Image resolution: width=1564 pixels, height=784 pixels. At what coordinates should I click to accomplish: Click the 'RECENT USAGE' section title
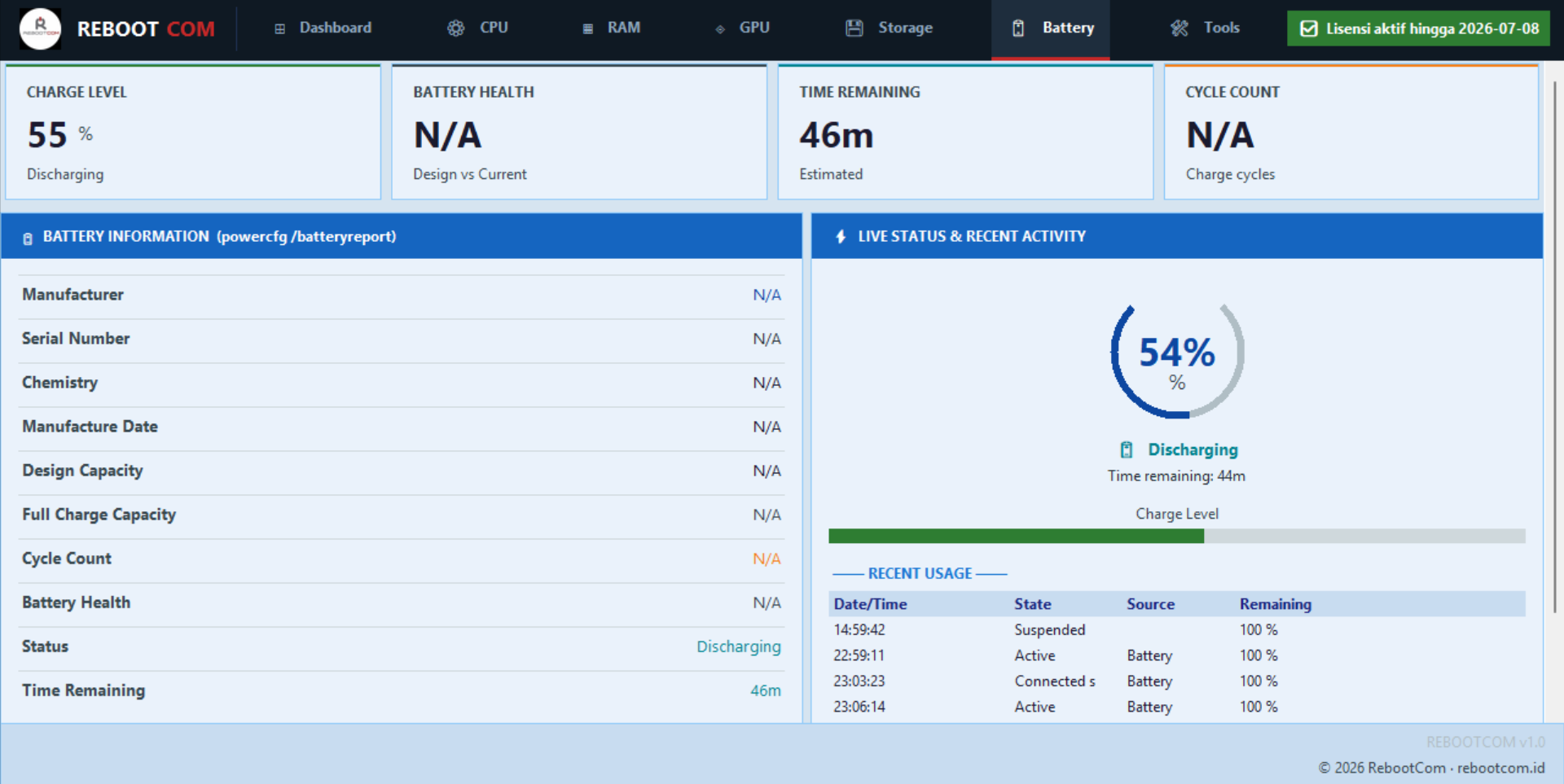coord(920,573)
